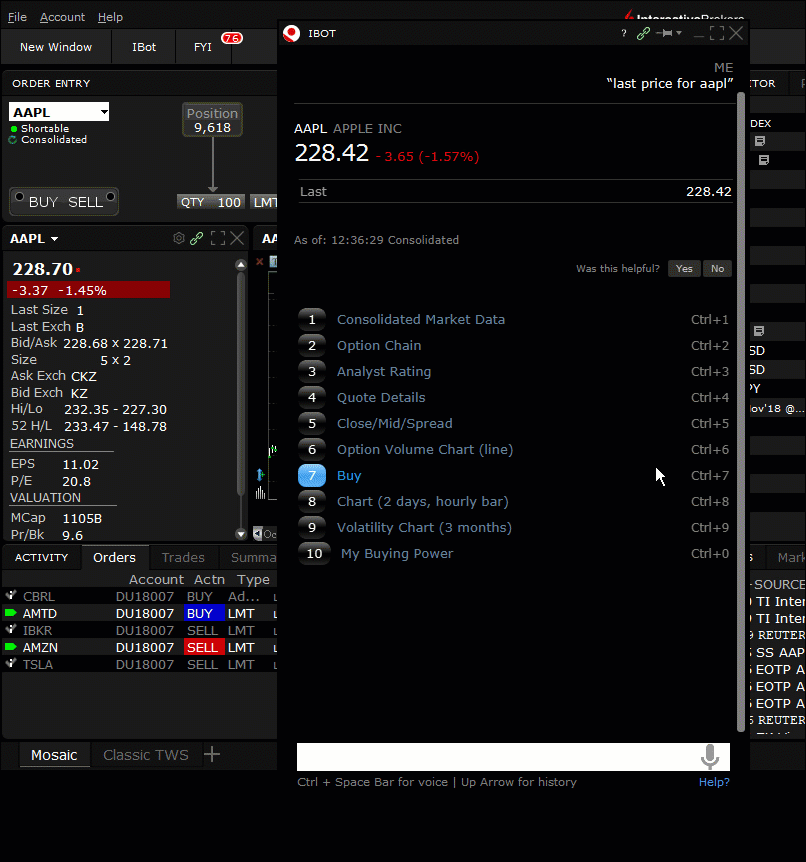Click the IBot red logo icon

(x=291, y=34)
